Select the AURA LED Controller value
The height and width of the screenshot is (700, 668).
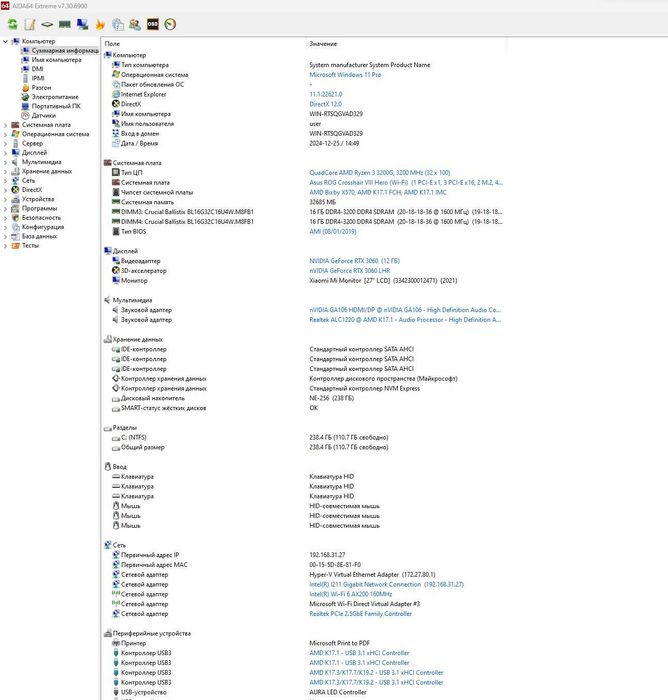(x=338, y=692)
